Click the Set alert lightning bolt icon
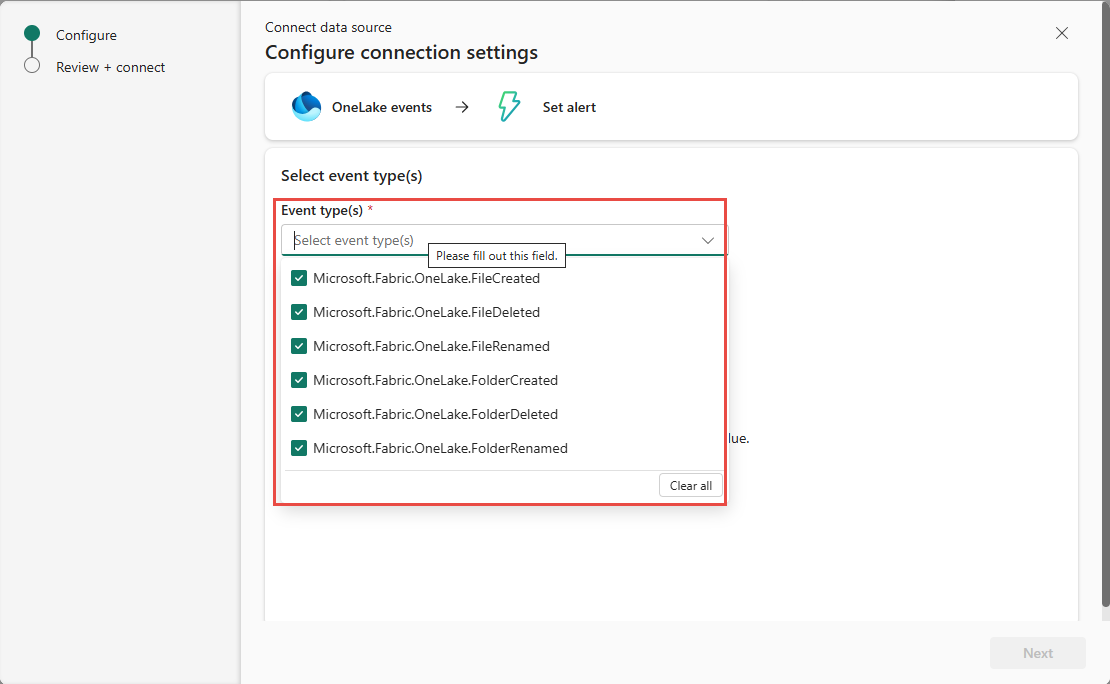 pos(508,107)
